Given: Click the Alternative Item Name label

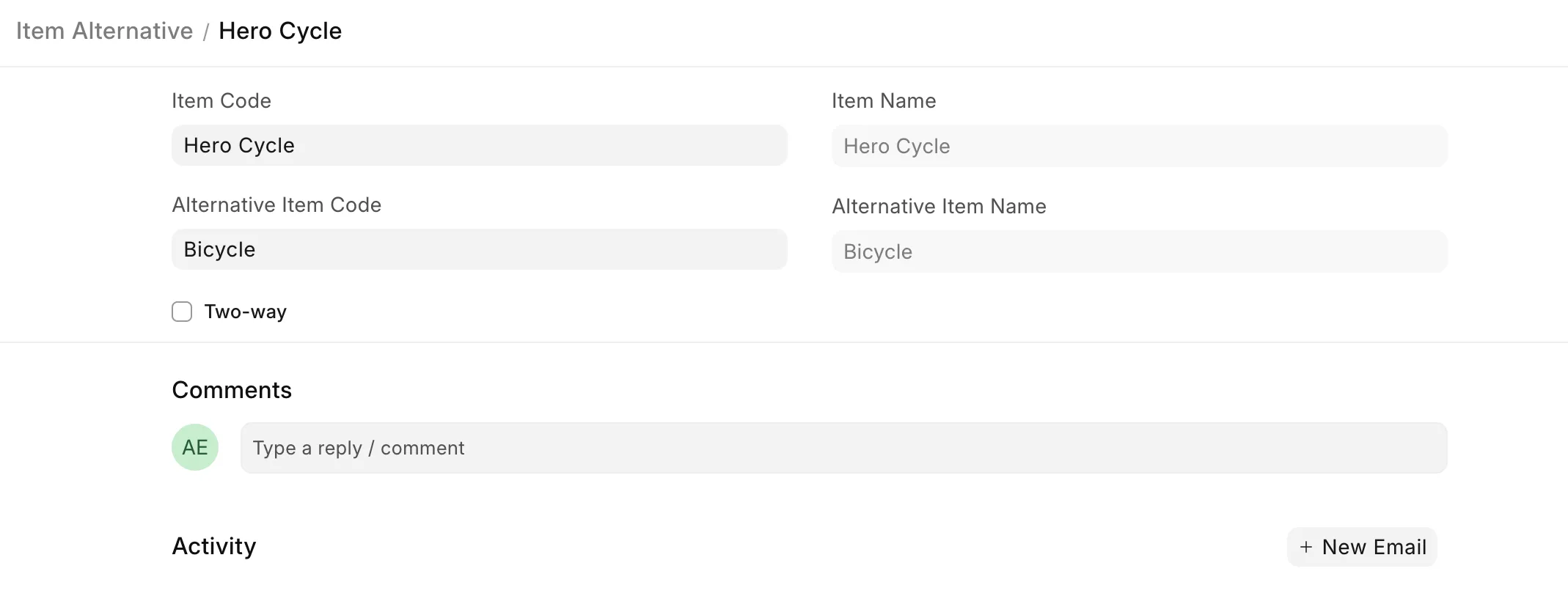Looking at the screenshot, I should (x=939, y=206).
